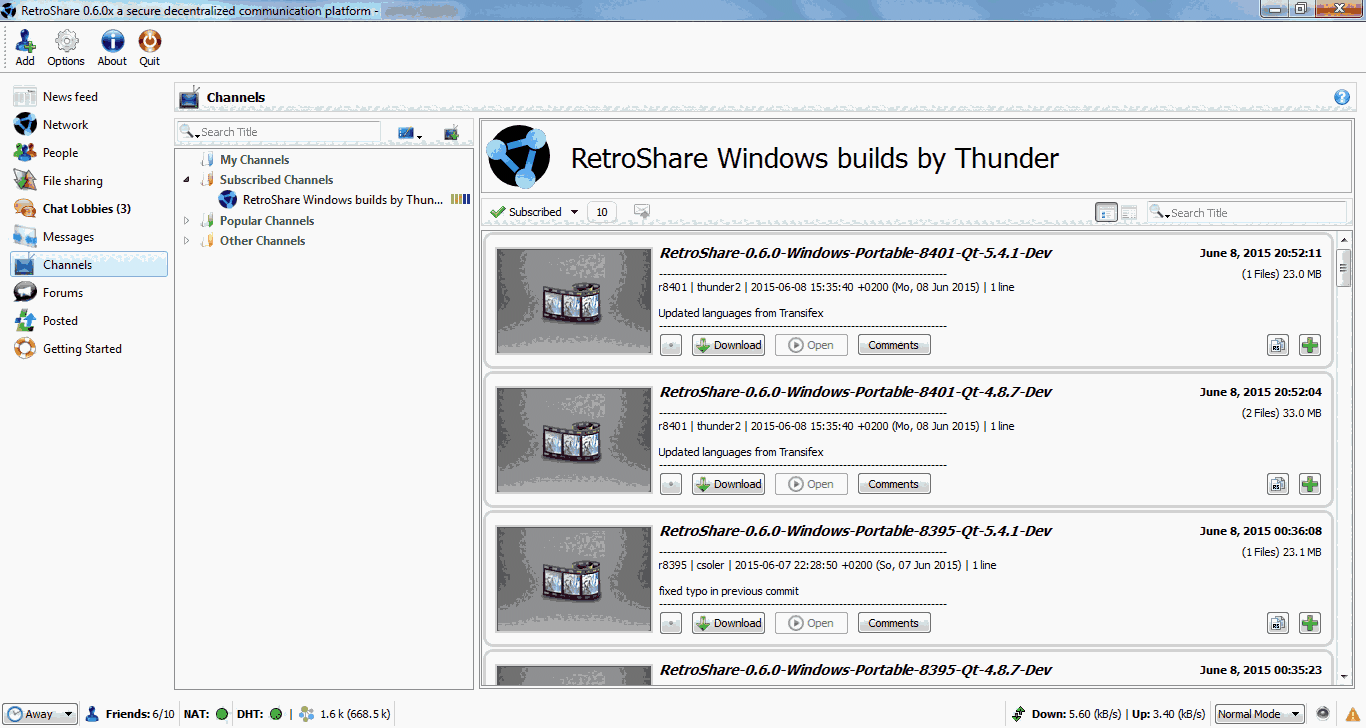Click green plus icon for 8401-Qt-4.8.7 post
The image size is (1366, 728).
coord(1310,484)
